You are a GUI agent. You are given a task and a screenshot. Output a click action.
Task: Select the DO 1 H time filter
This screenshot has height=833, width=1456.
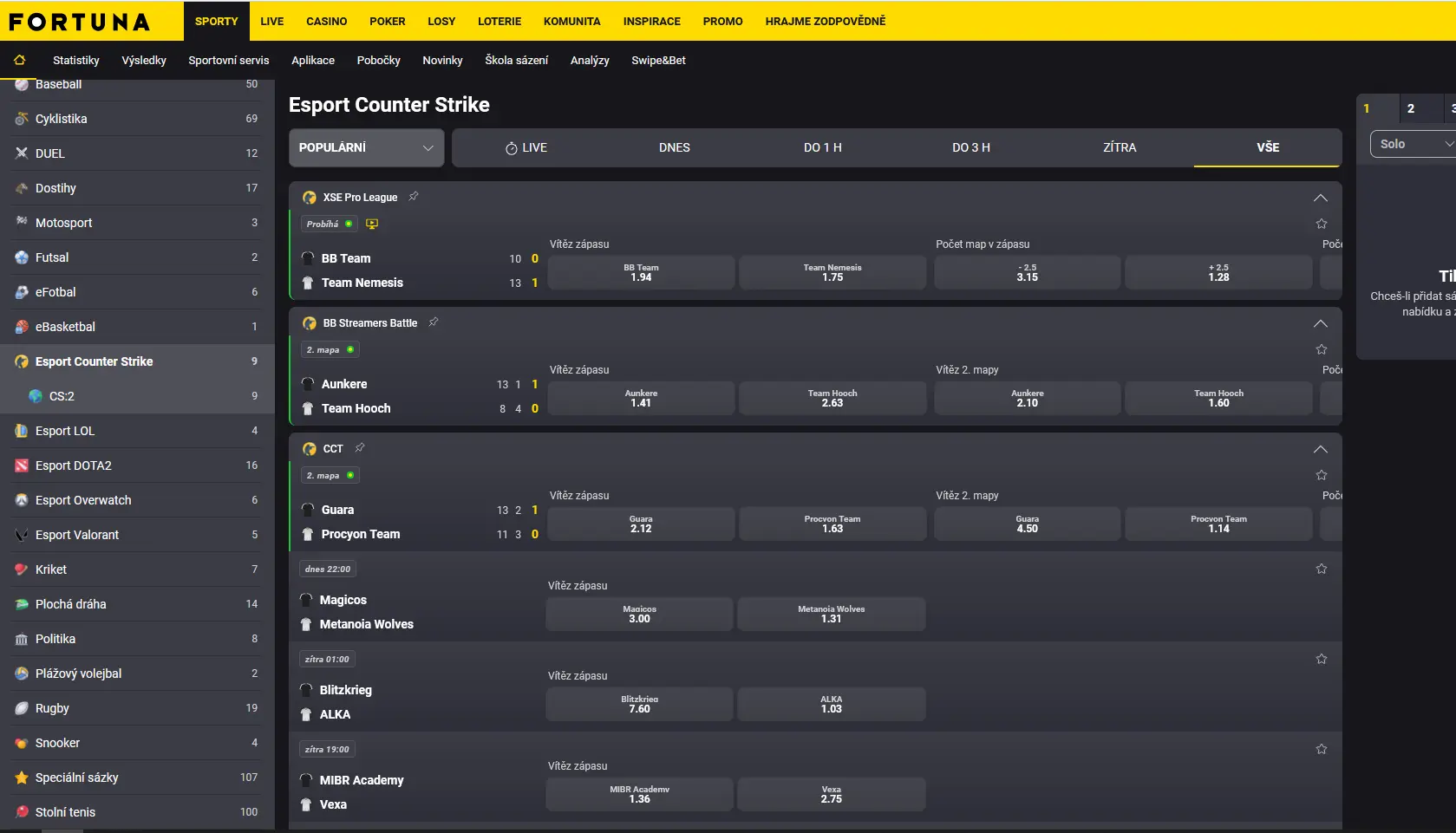(x=823, y=147)
